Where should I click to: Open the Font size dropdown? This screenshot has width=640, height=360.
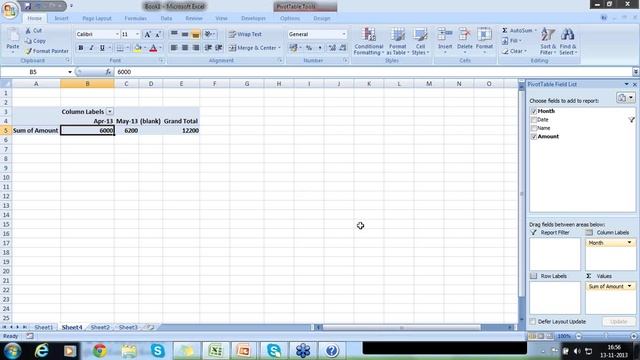[137, 34]
